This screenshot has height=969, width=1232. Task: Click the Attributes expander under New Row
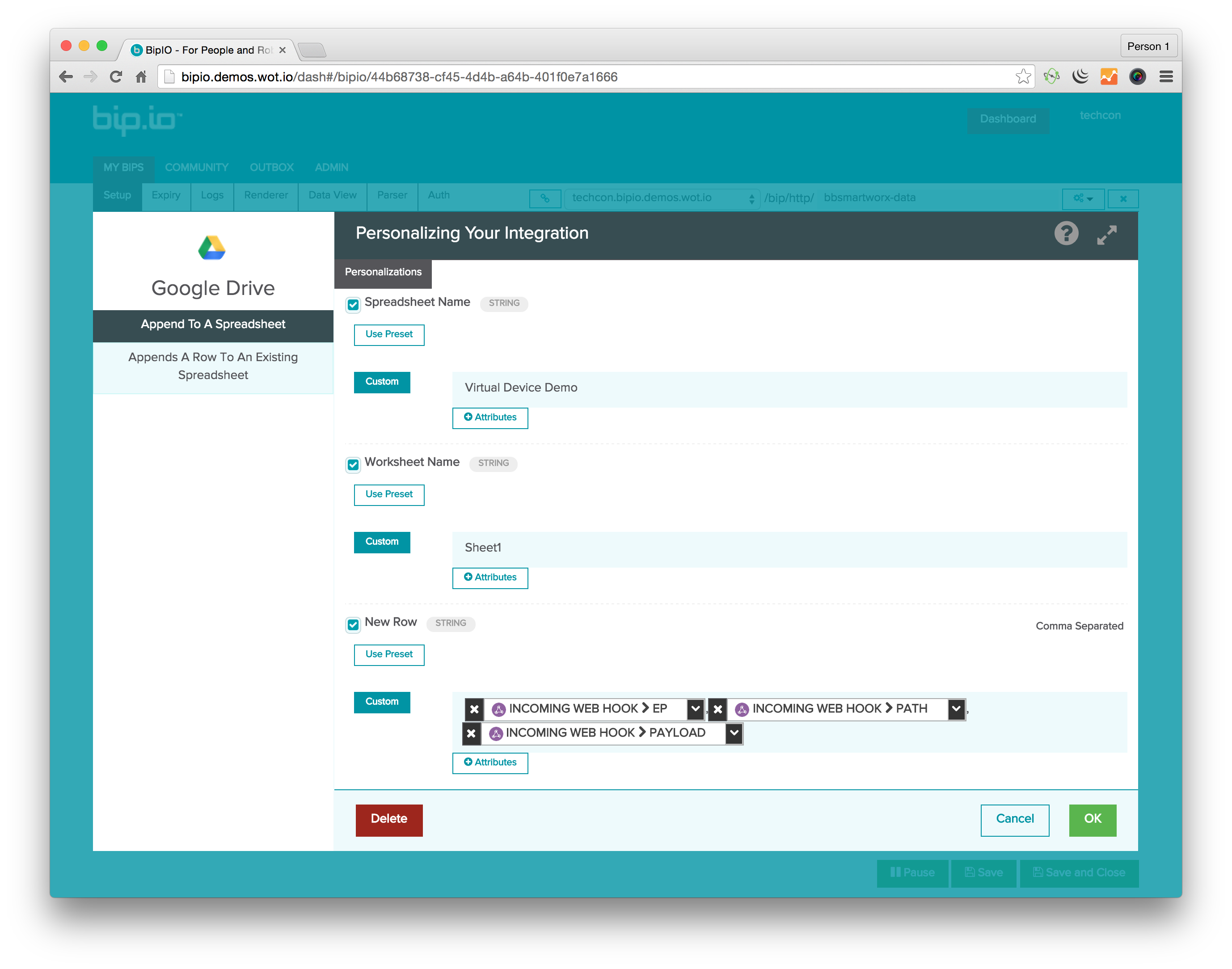pos(490,762)
